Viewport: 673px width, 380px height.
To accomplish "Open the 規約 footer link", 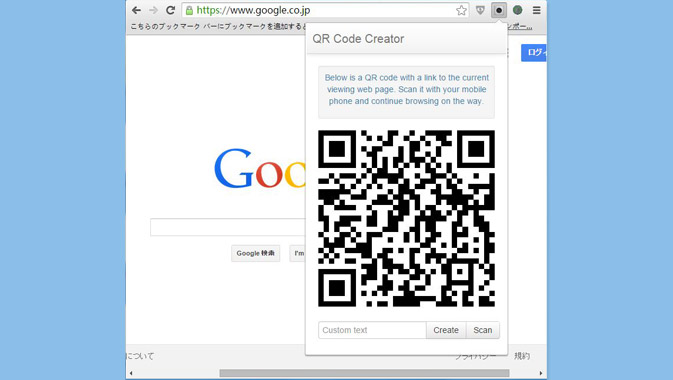I will pos(522,356).
